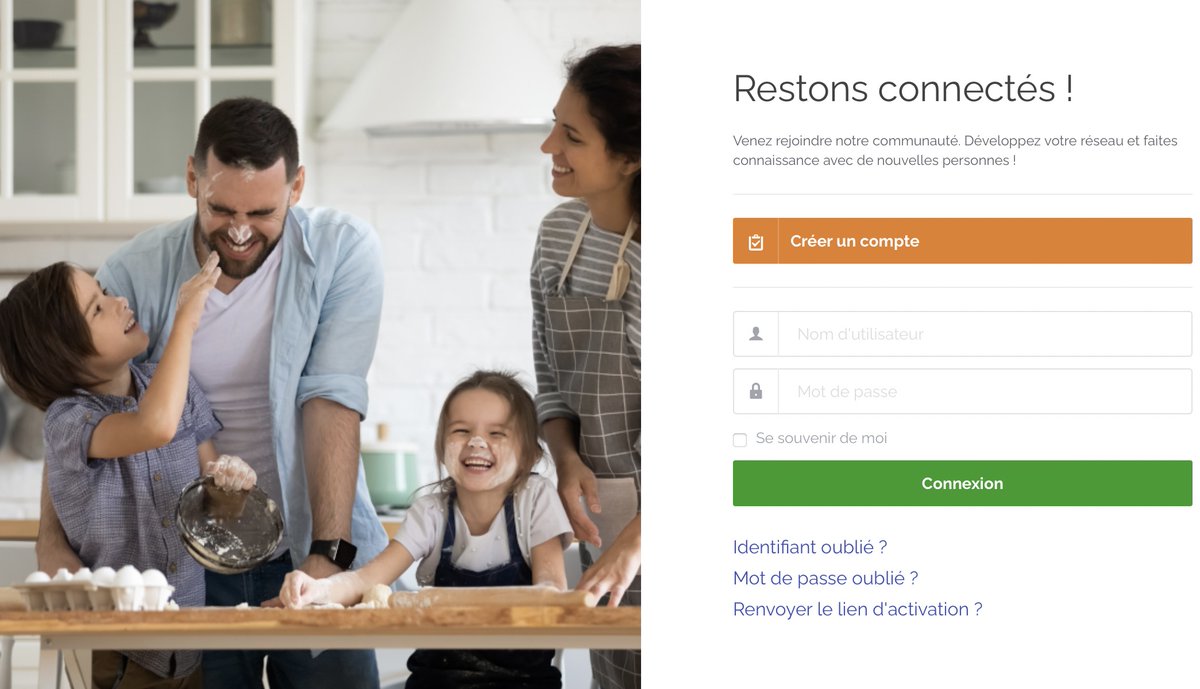Click the clipboard icon on Créer un compte
The width and height of the screenshot is (1200, 689).
[756, 242]
